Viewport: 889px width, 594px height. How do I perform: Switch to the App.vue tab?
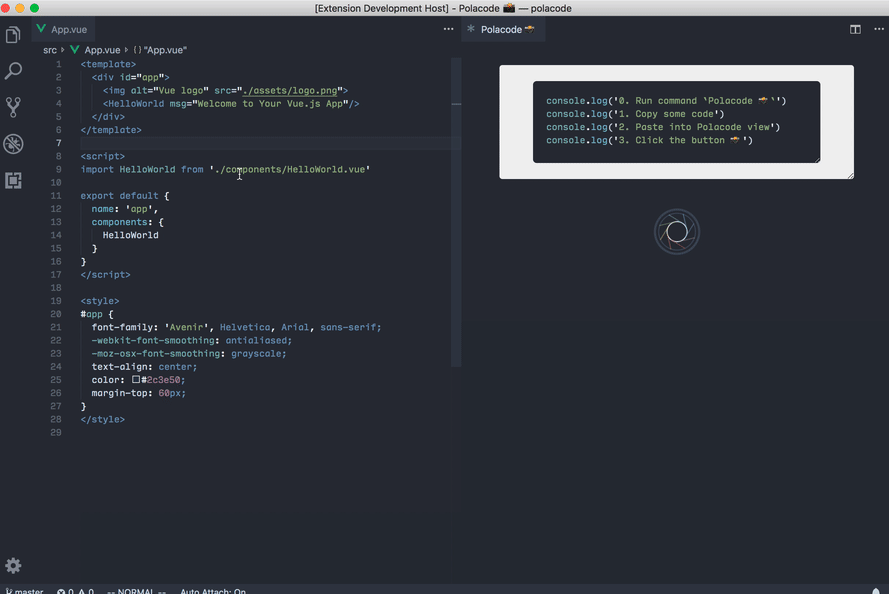(62, 29)
